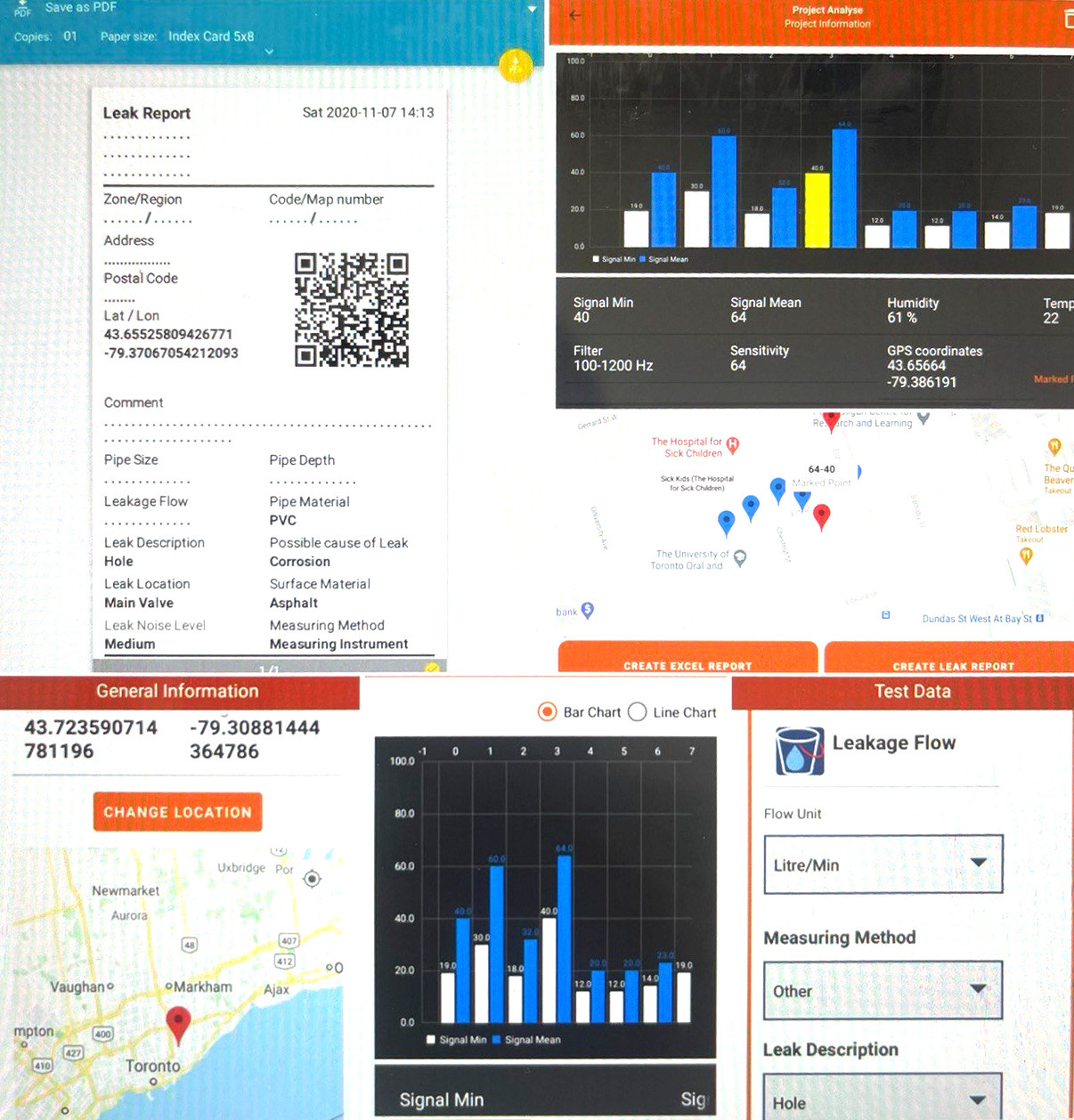Click the yellow PDF download floating button
The height and width of the screenshot is (1120, 1074).
516,64
